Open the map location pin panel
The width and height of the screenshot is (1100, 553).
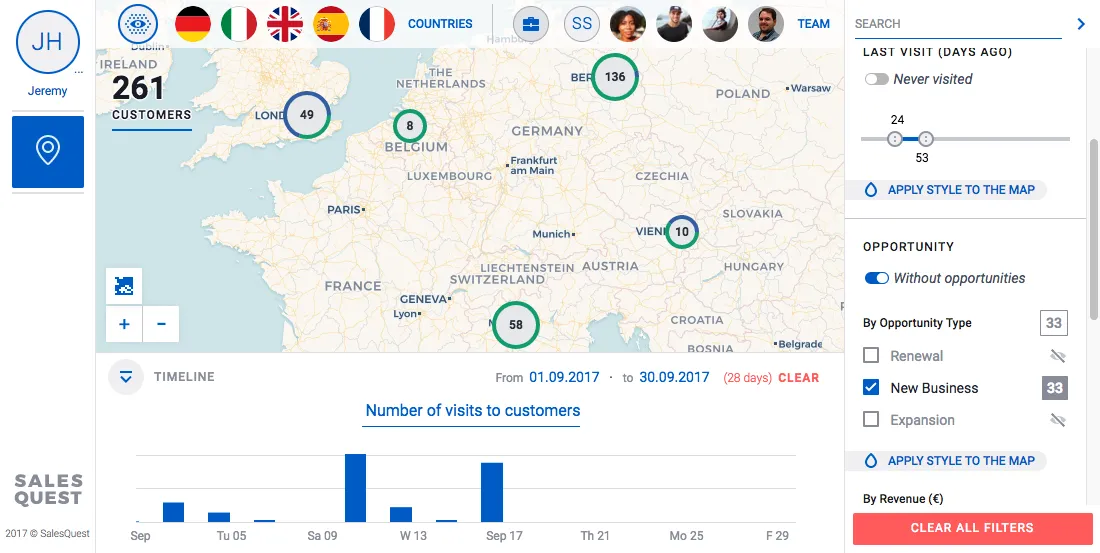click(48, 151)
